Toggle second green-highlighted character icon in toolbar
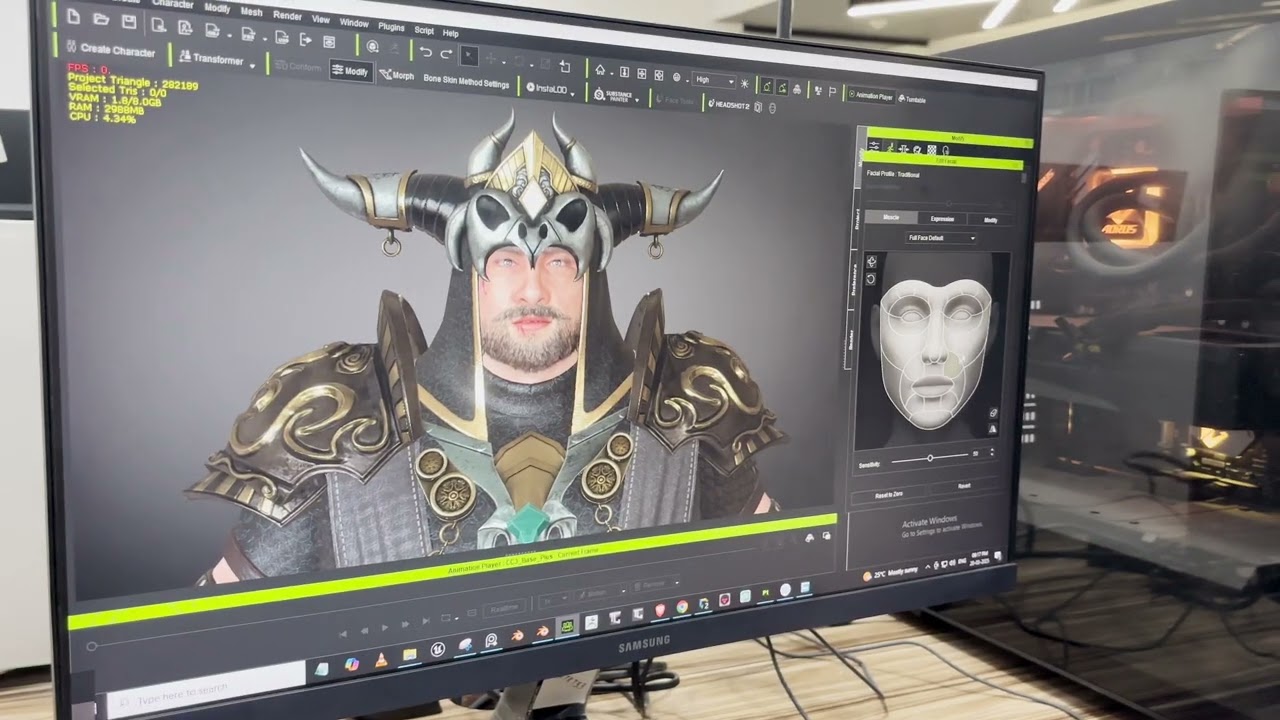1280x720 pixels. [782, 88]
